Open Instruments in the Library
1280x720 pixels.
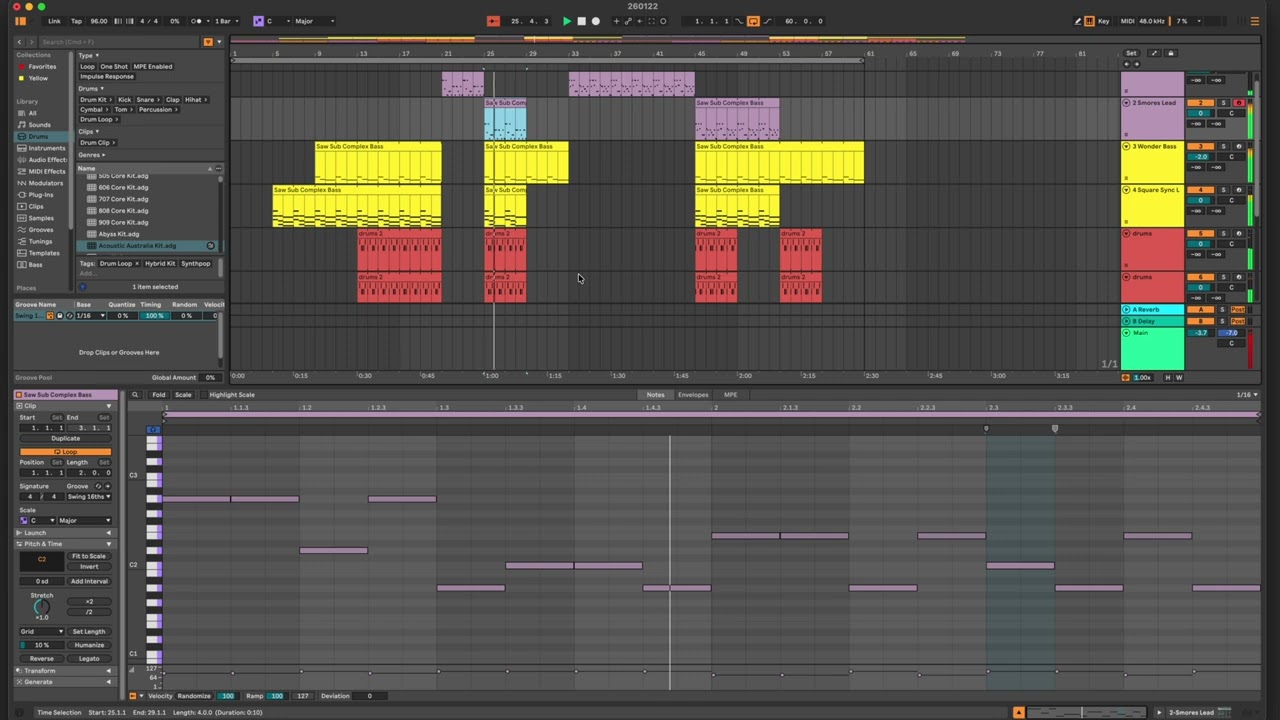[47, 148]
